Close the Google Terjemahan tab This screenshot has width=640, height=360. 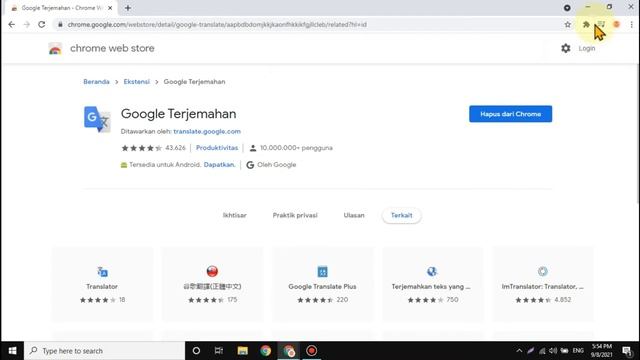(110, 8)
